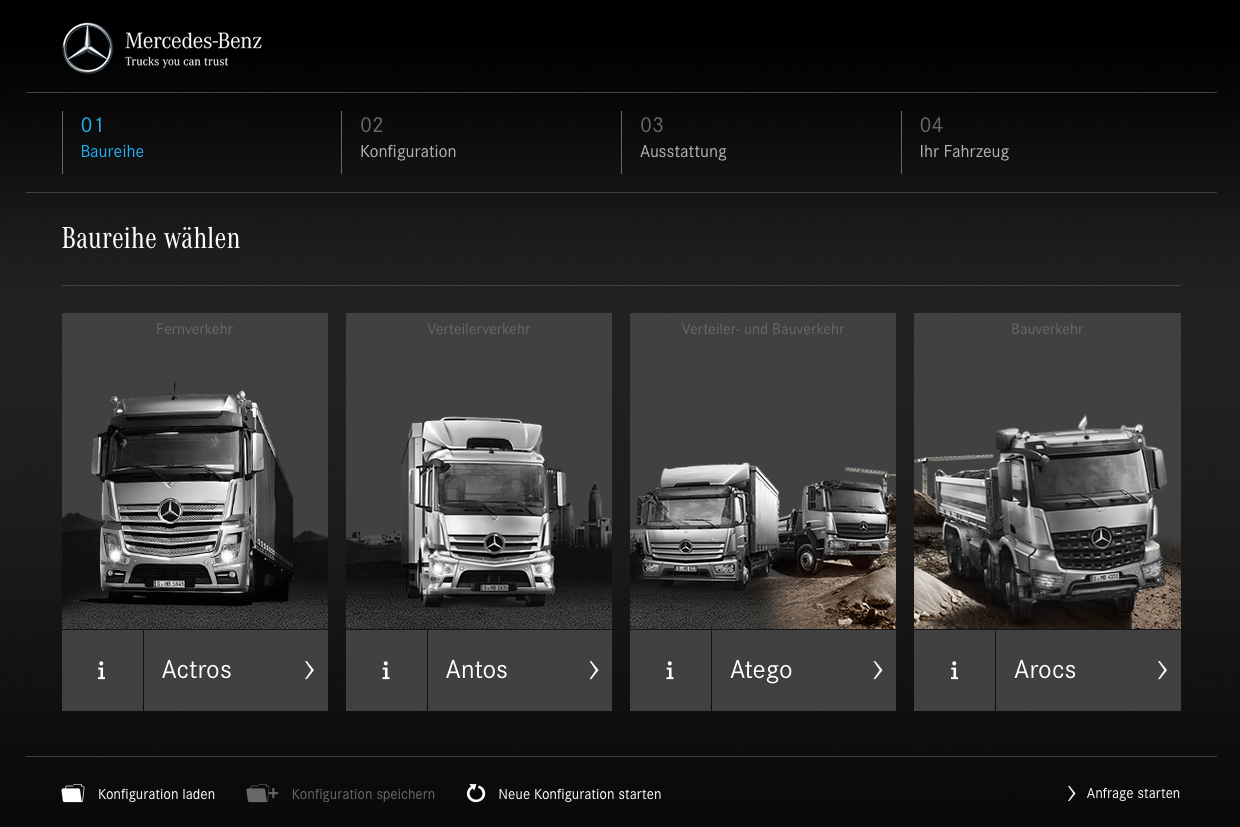1240x827 pixels.
Task: Click the Neue Konfiguration starten reload icon
Action: 476,794
